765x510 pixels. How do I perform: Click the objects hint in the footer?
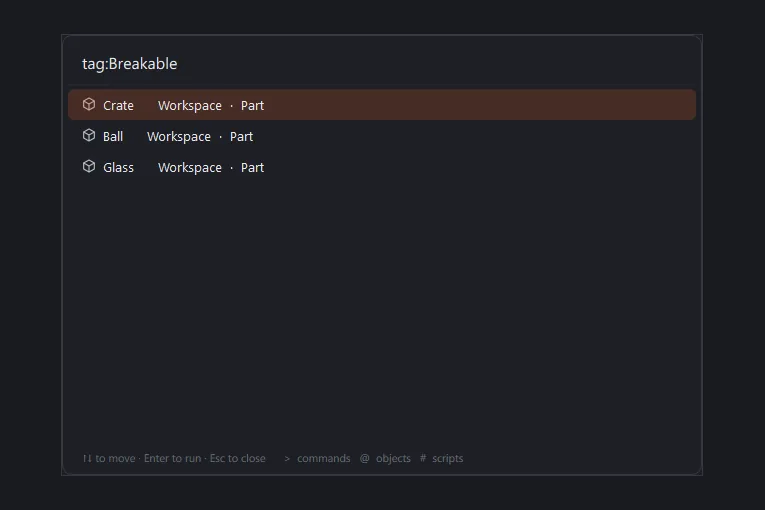click(385, 458)
